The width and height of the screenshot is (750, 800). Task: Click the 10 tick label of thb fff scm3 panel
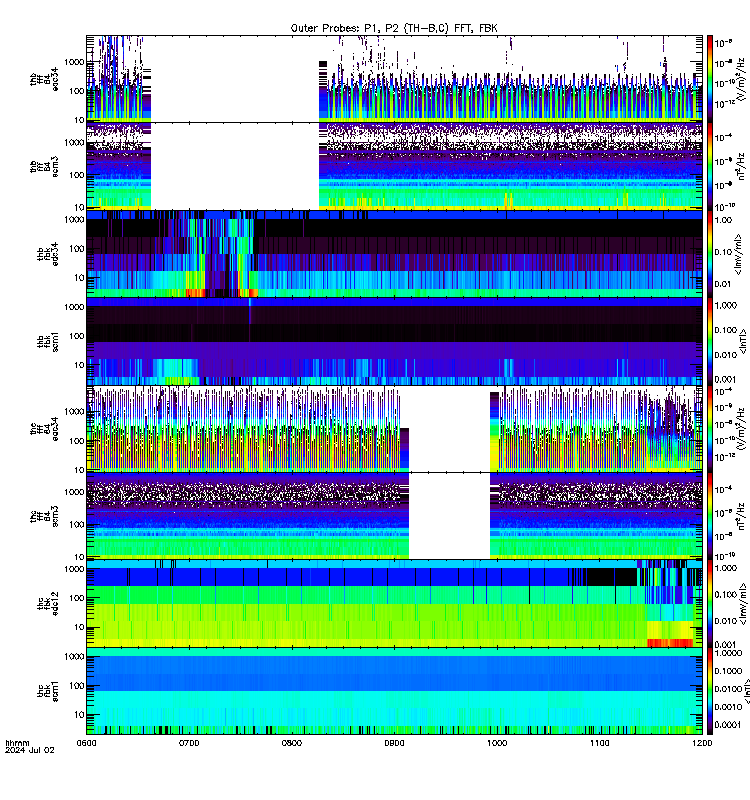tap(80, 207)
